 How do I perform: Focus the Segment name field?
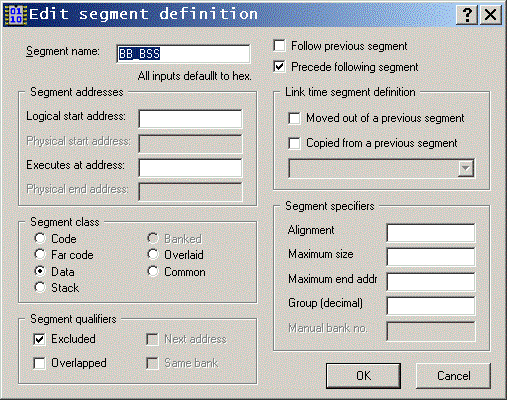(x=183, y=54)
